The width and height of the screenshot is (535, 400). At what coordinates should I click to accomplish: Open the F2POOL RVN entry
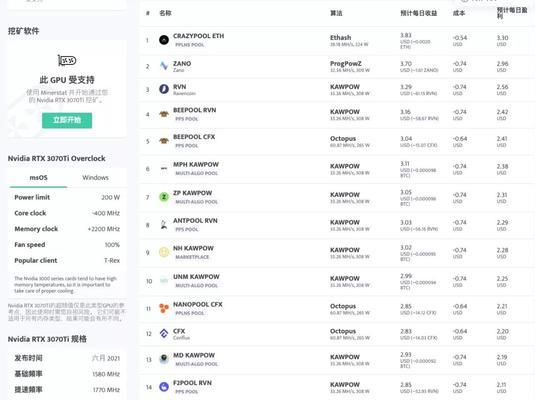coord(192,383)
